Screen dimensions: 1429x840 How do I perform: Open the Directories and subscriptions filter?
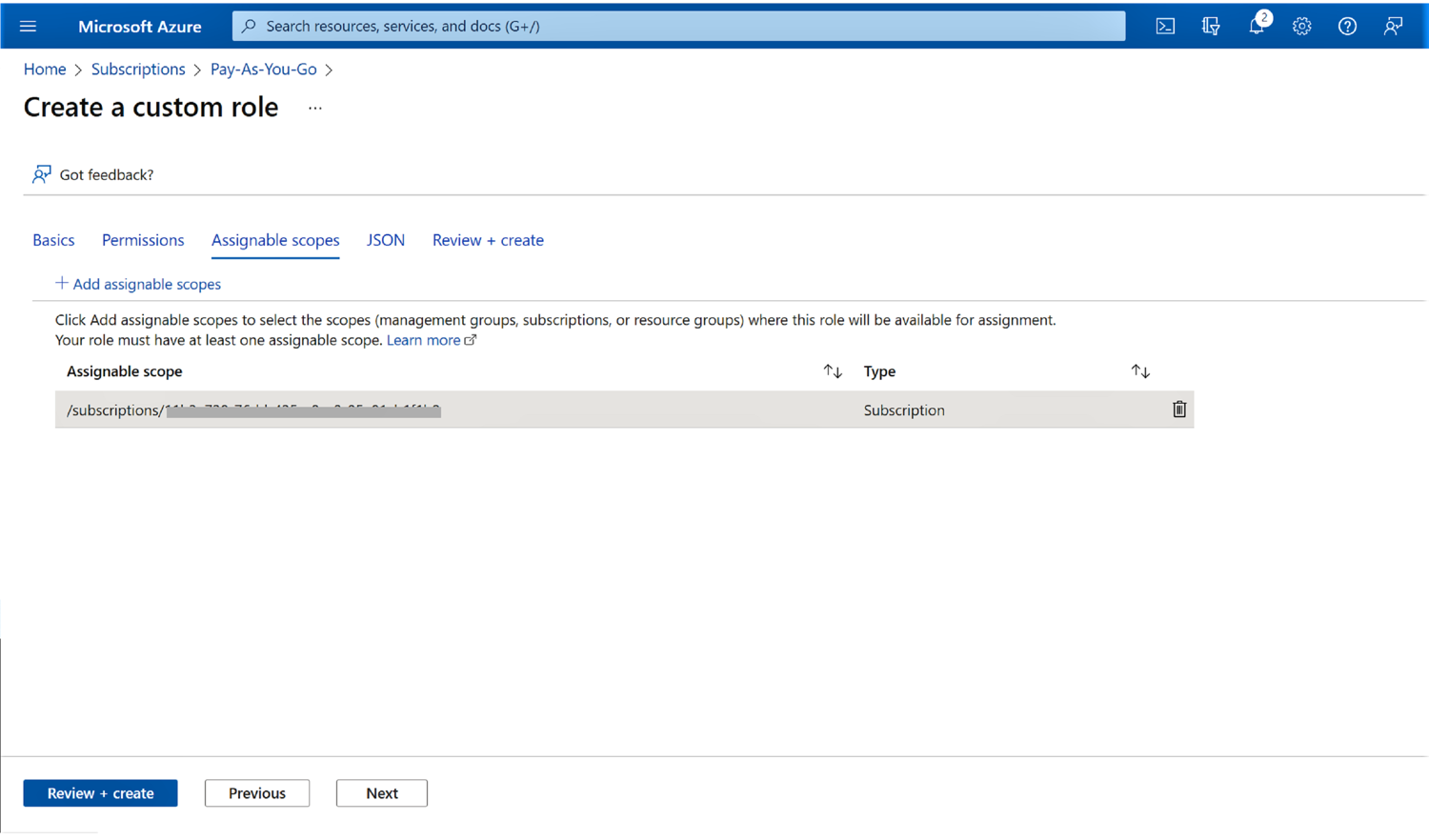pos(1210,26)
